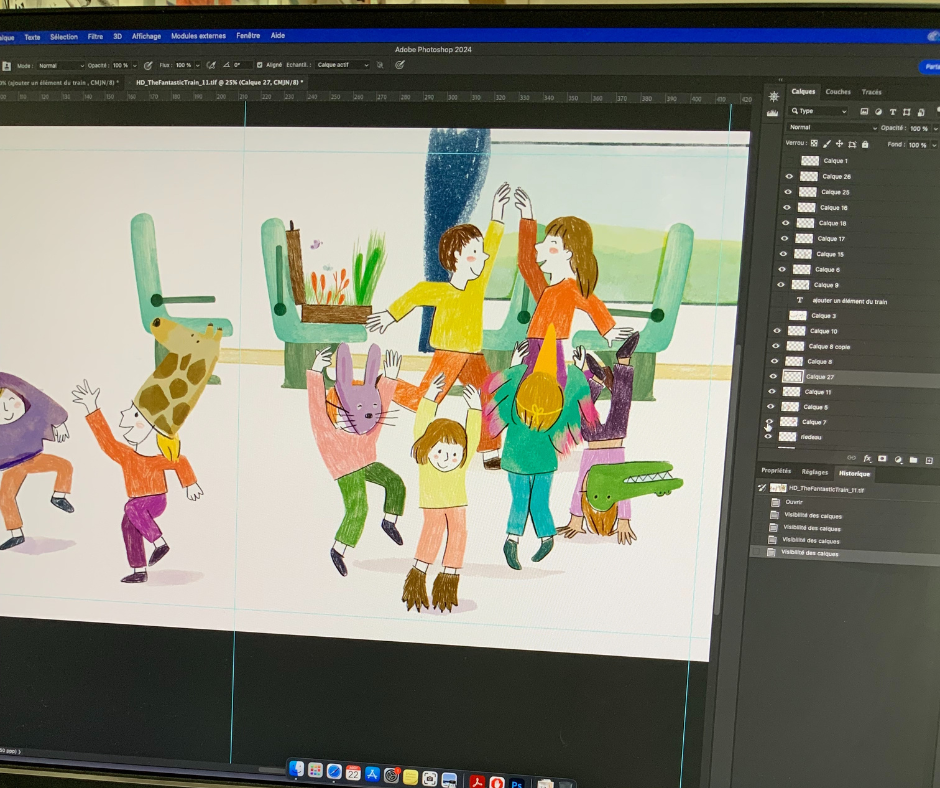Click the layer effects fx icon
Image resolution: width=940 pixels, height=788 pixels.
pos(867,459)
